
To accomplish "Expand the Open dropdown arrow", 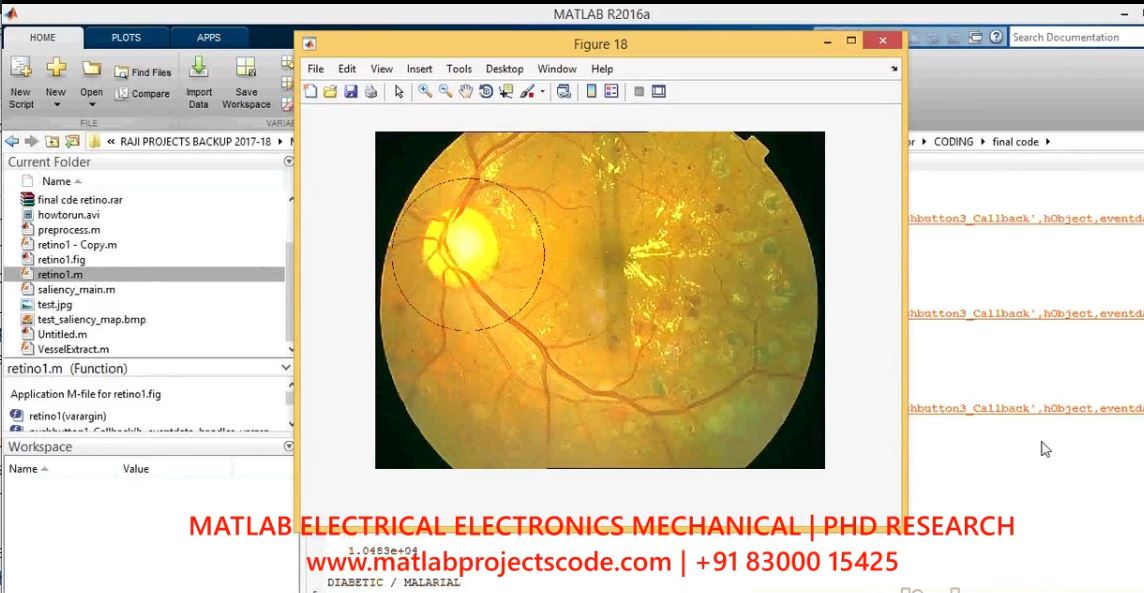I will tap(91, 105).
